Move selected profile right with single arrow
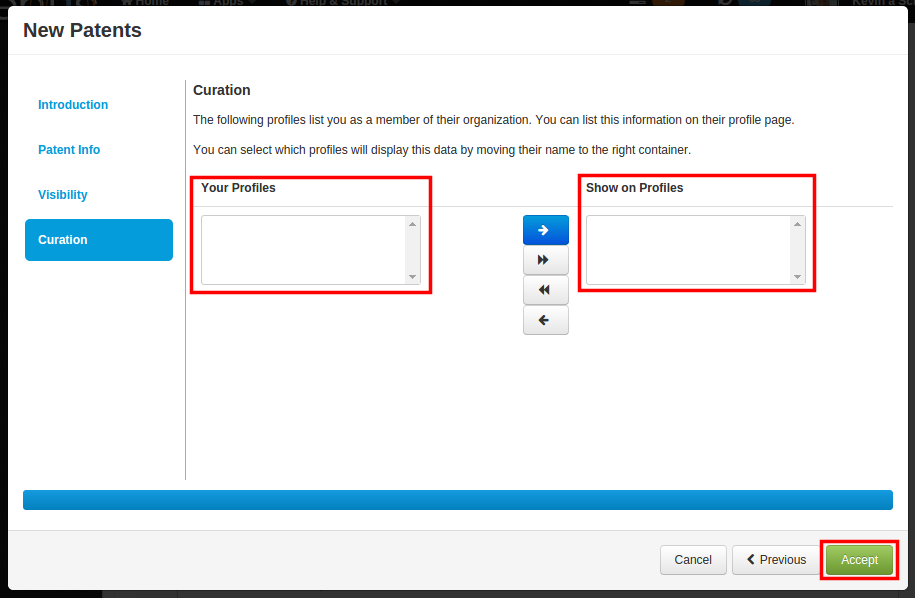This screenshot has width=915, height=598. (546, 230)
